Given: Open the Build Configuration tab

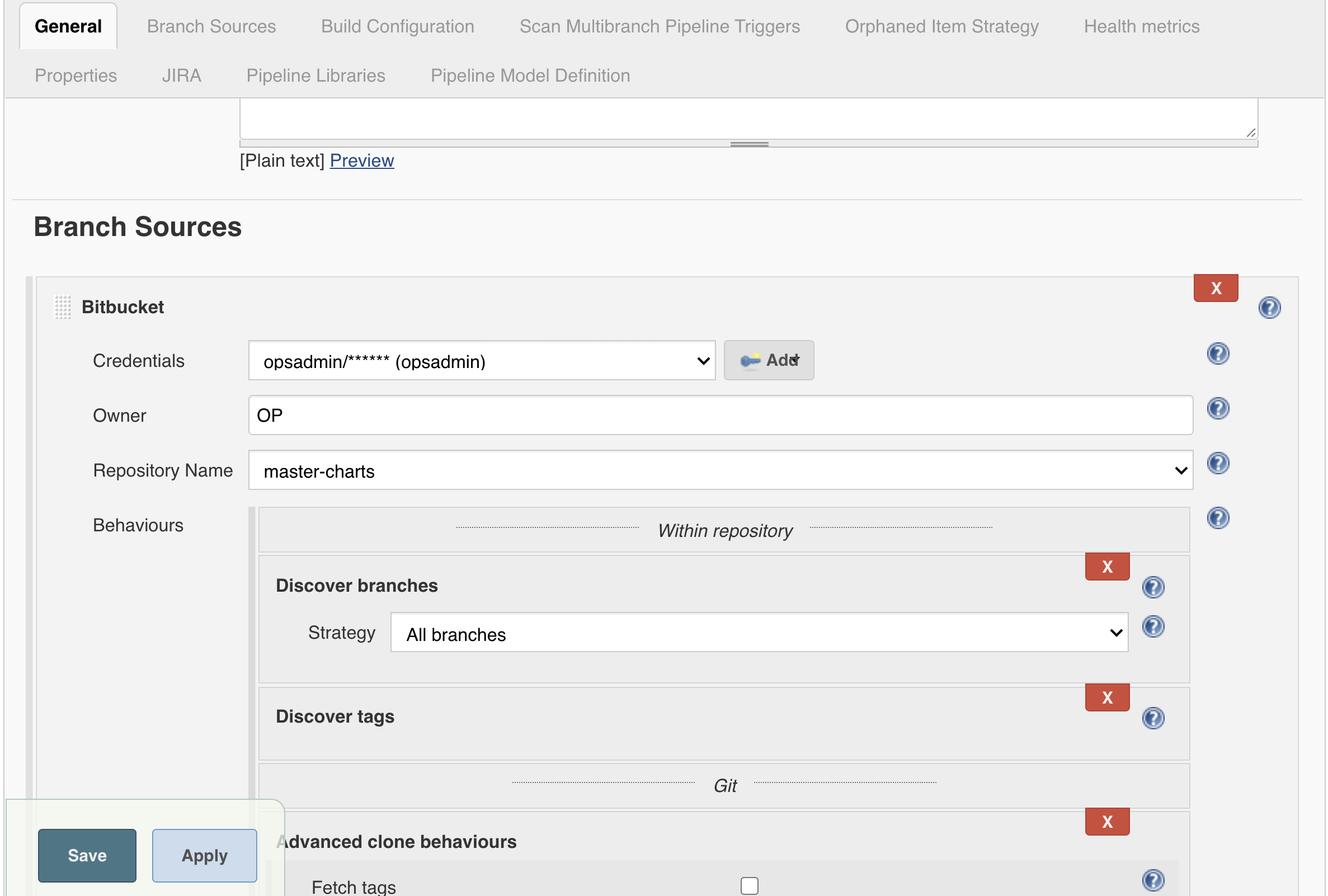Looking at the screenshot, I should (398, 26).
